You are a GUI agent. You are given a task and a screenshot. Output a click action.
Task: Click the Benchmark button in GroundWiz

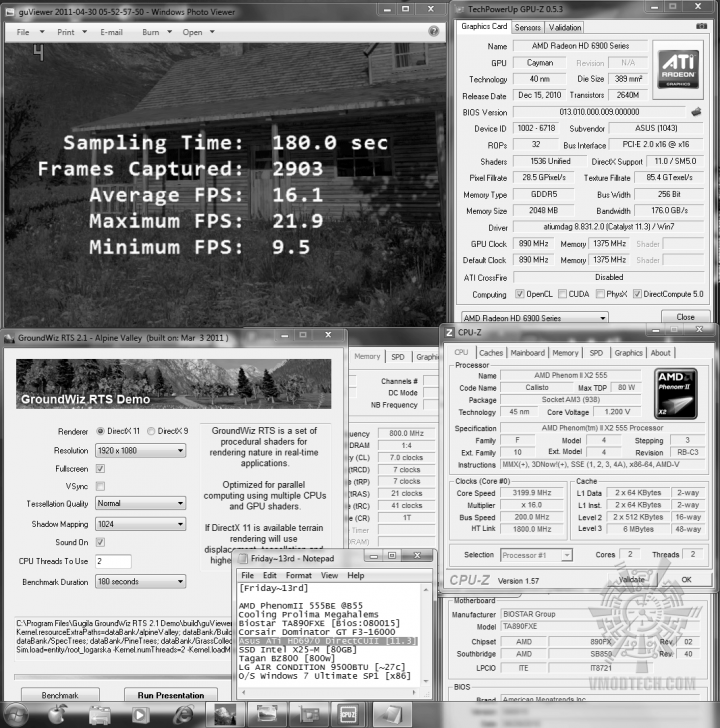60,695
